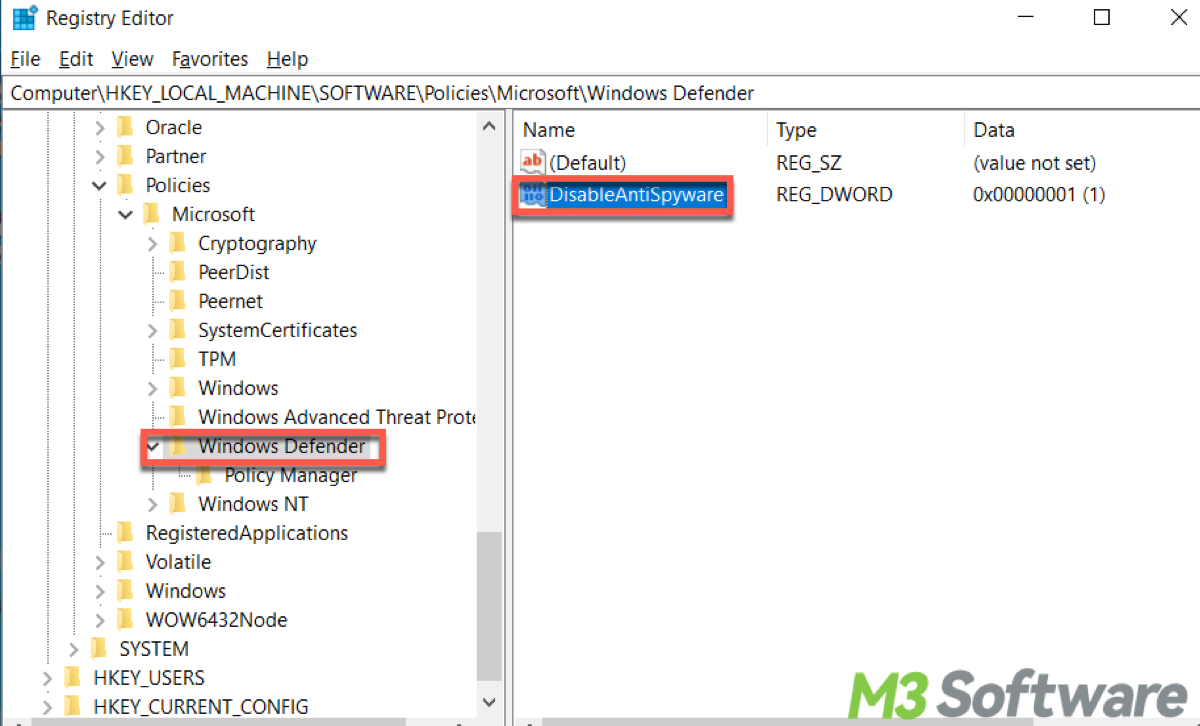Click the (value not set) data cell

click(x=1035, y=162)
